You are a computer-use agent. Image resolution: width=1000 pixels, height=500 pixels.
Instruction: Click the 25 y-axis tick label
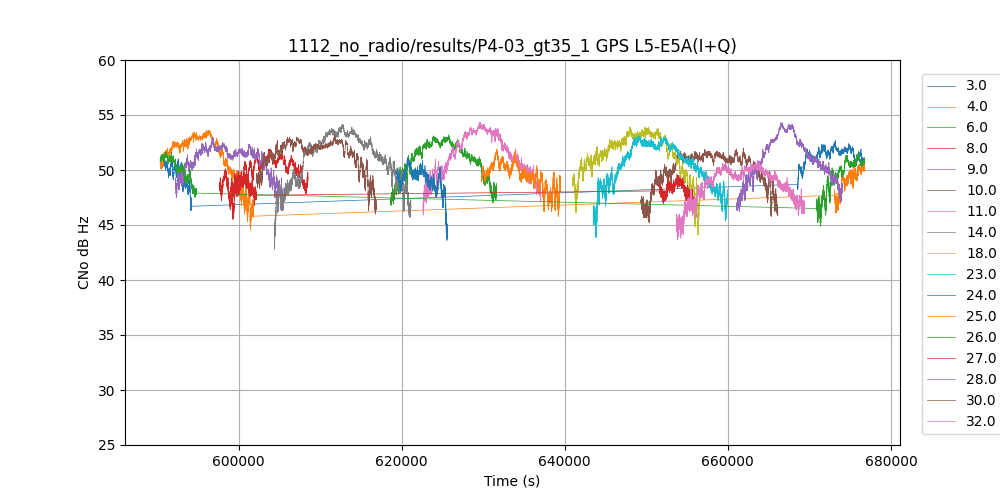(x=107, y=445)
